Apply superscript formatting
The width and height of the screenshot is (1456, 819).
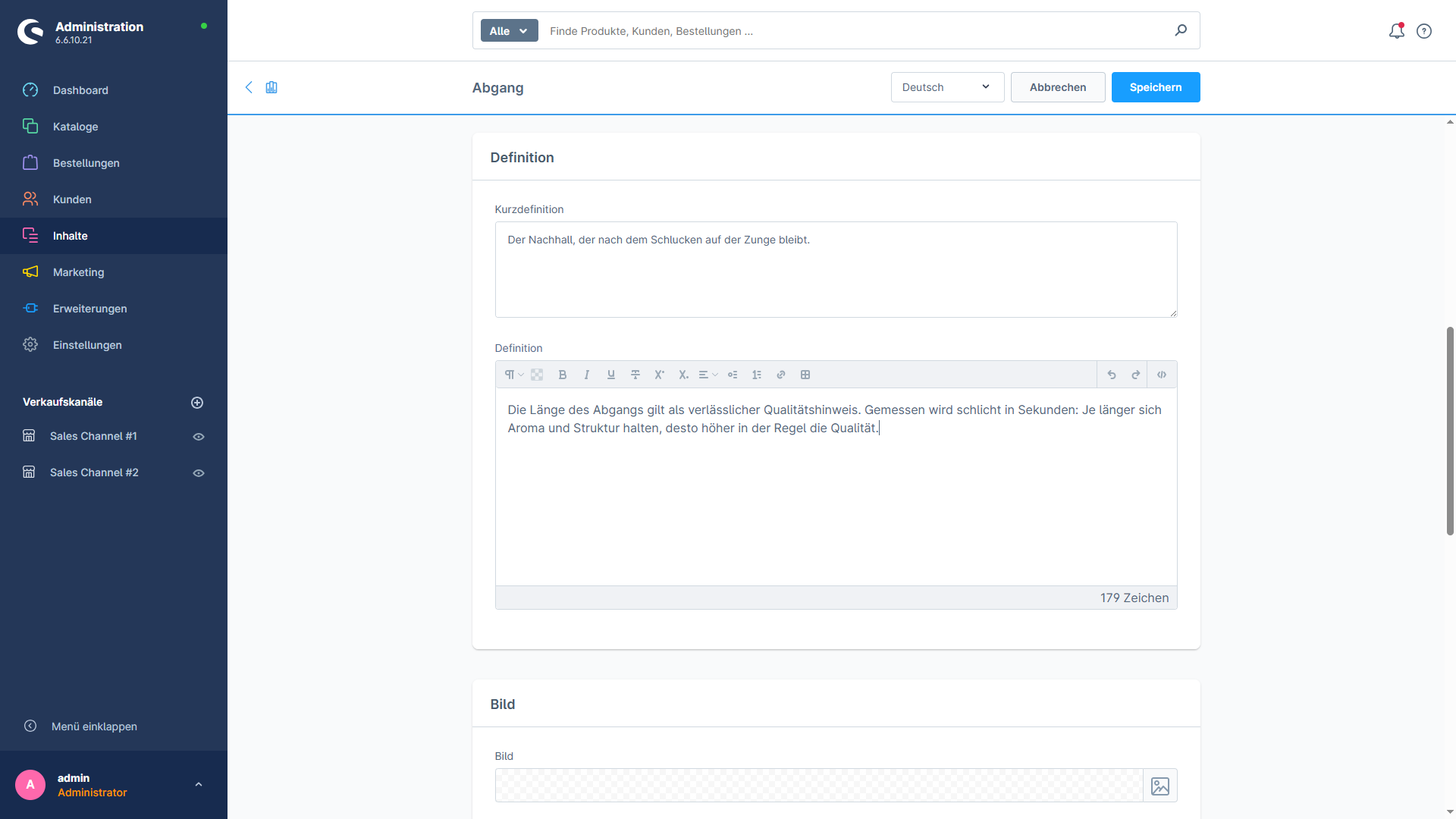pos(660,375)
